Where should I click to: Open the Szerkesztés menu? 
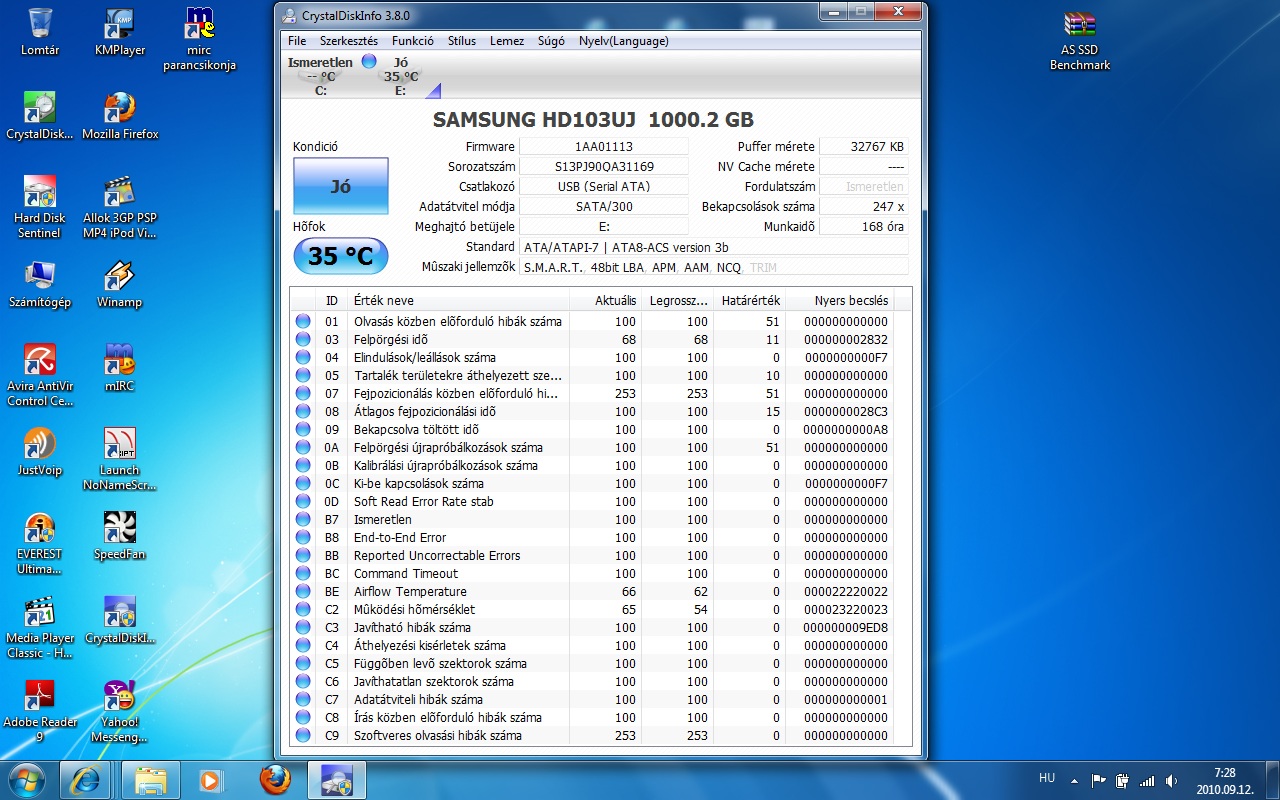[x=349, y=41]
